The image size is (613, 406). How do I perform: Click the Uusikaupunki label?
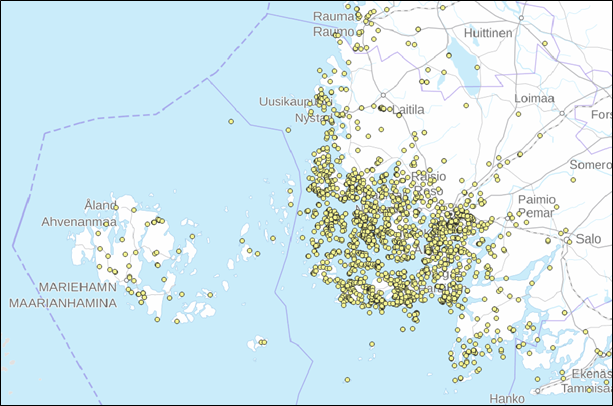[289, 102]
